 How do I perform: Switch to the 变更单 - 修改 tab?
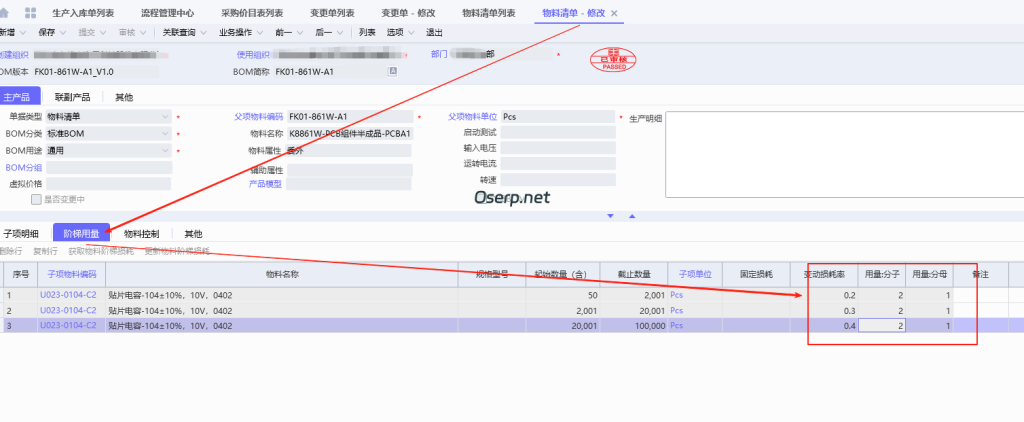pyautogui.click(x=408, y=13)
